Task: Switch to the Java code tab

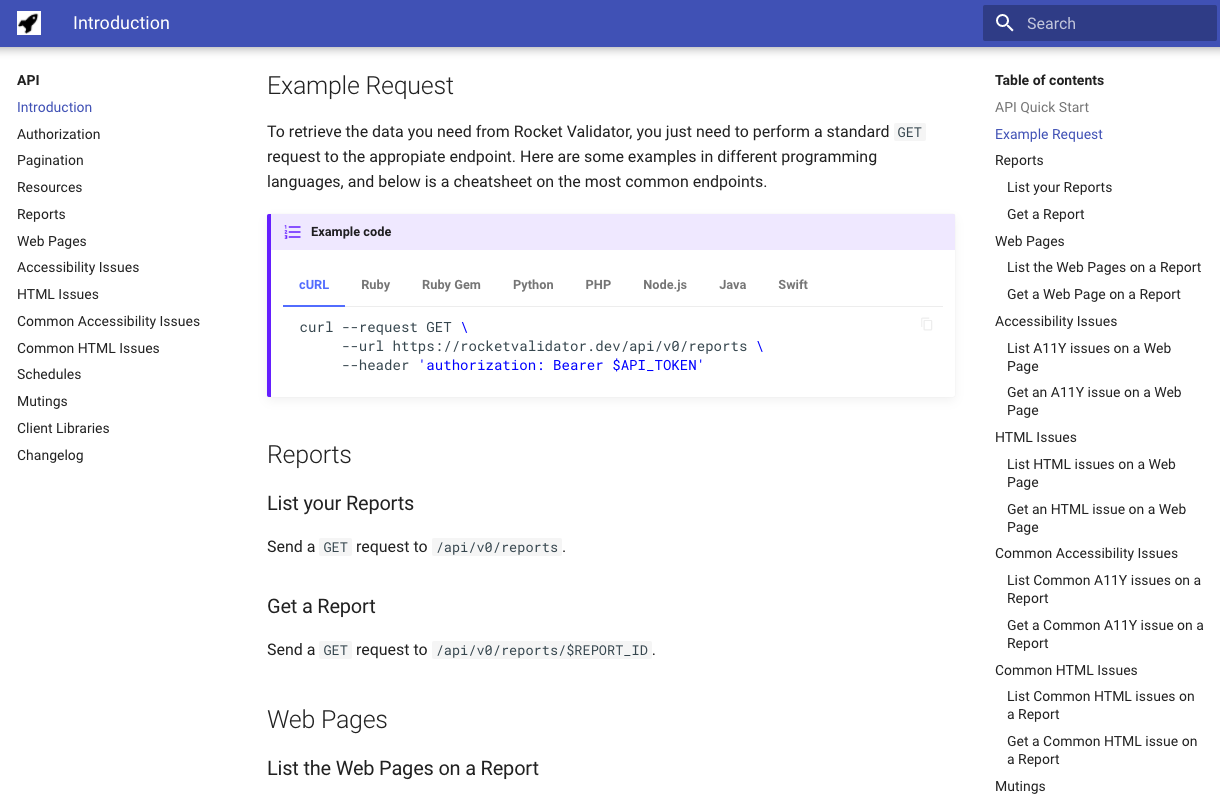Action: click(733, 285)
